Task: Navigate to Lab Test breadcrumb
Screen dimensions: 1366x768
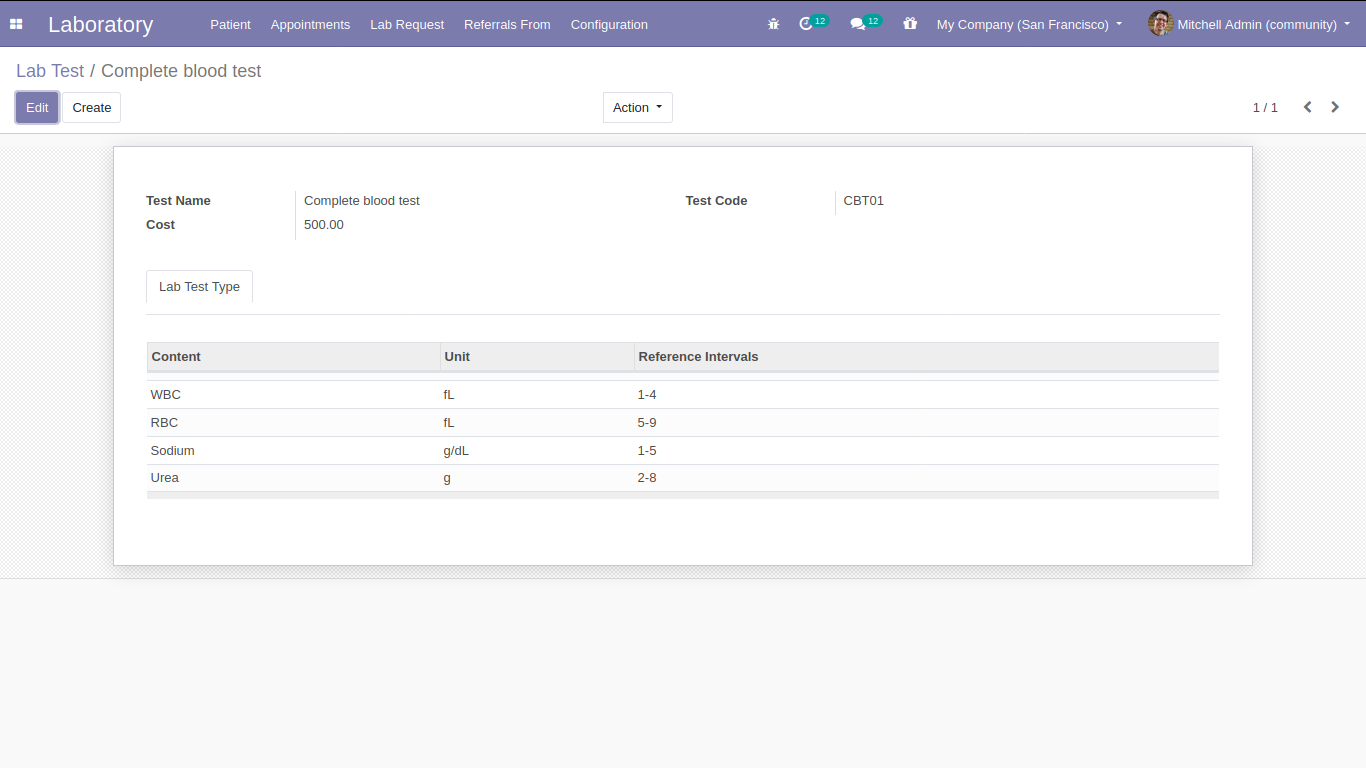Action: click(x=50, y=71)
